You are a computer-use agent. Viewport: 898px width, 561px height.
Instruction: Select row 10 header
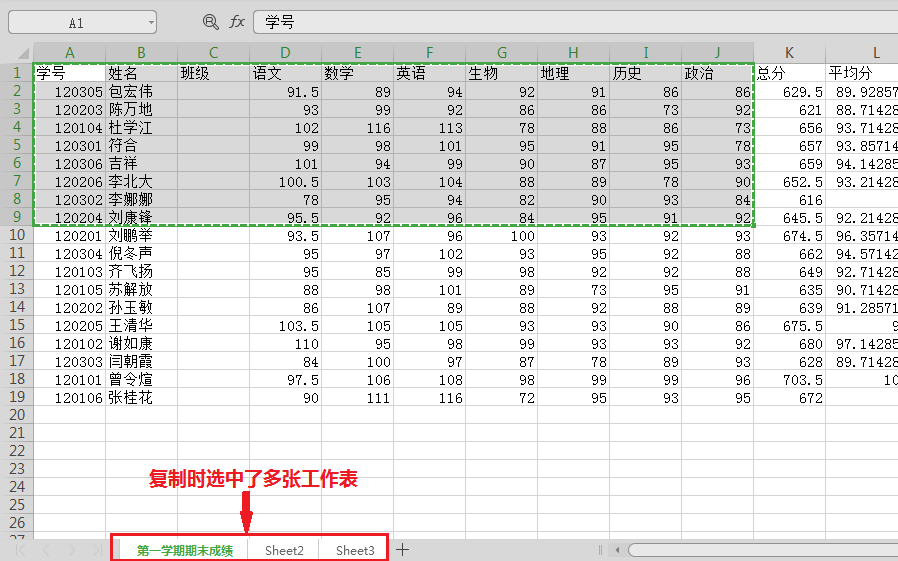17,235
